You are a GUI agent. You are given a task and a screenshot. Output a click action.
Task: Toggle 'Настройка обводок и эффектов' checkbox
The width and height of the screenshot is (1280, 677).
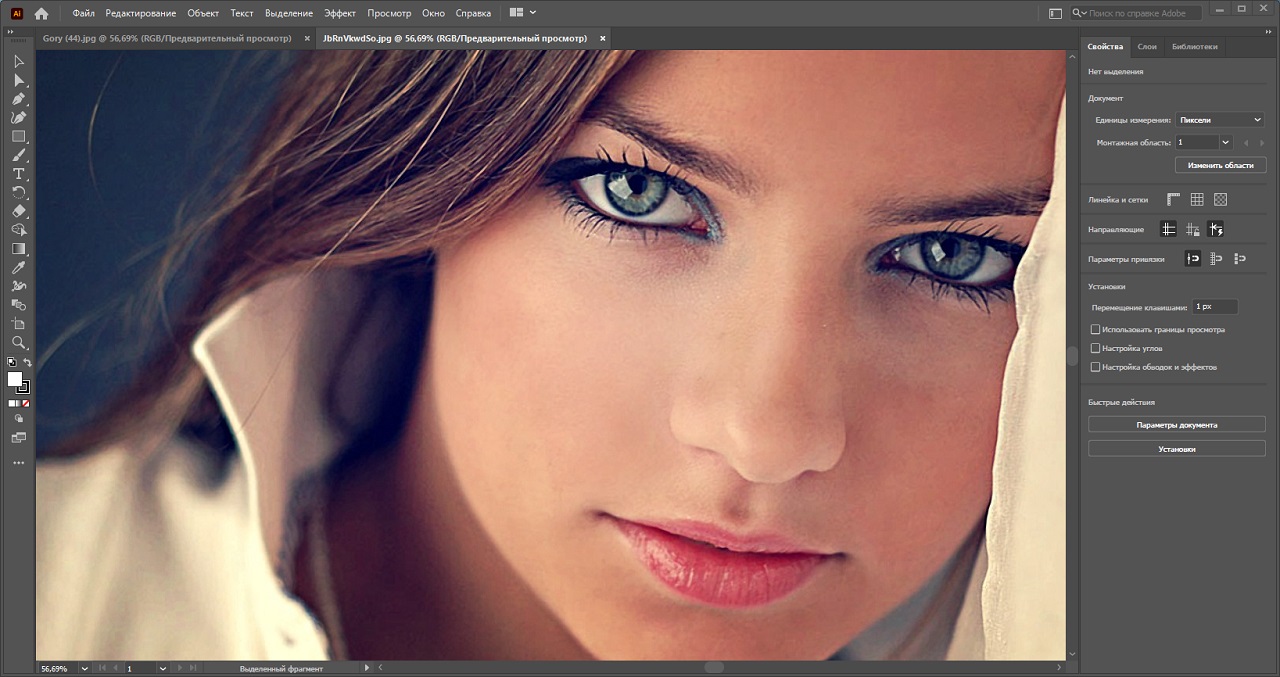pyautogui.click(x=1095, y=367)
